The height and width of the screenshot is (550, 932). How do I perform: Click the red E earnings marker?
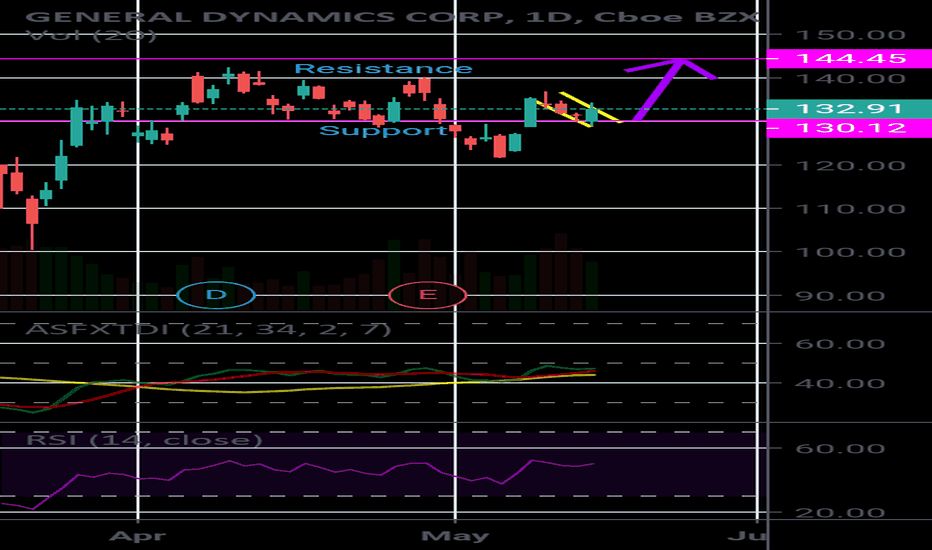tap(427, 295)
